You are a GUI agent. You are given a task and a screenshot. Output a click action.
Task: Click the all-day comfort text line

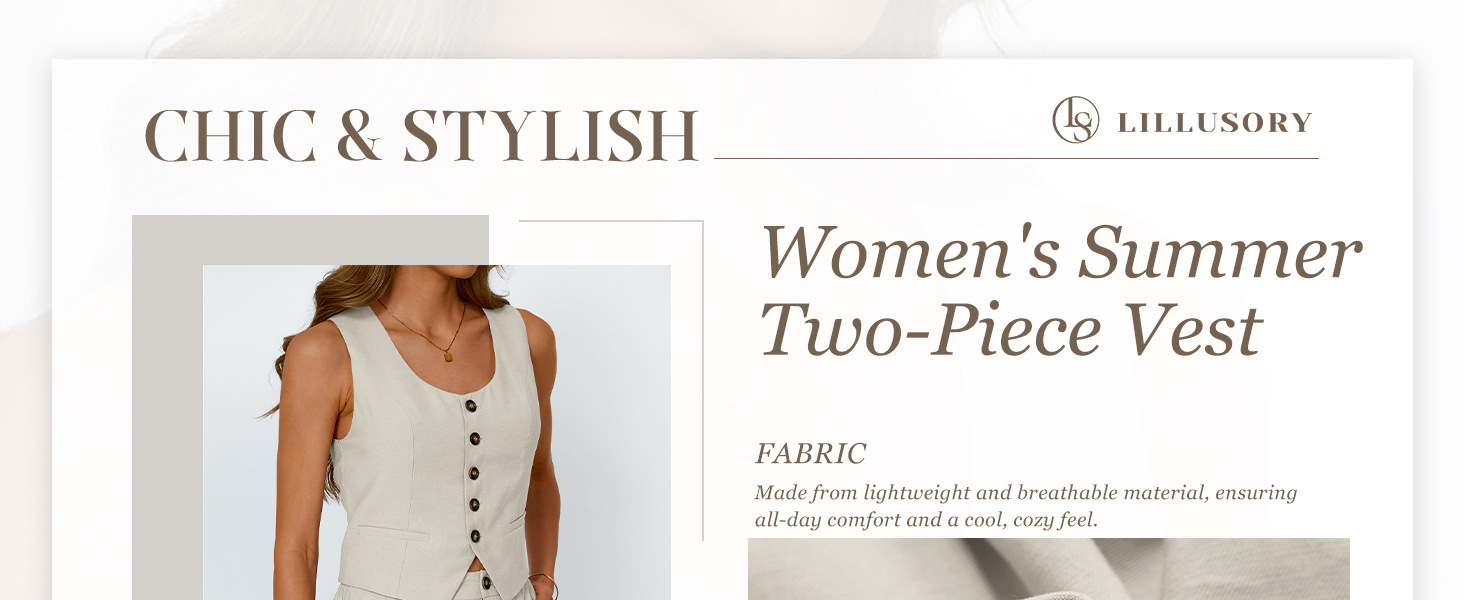click(x=926, y=520)
